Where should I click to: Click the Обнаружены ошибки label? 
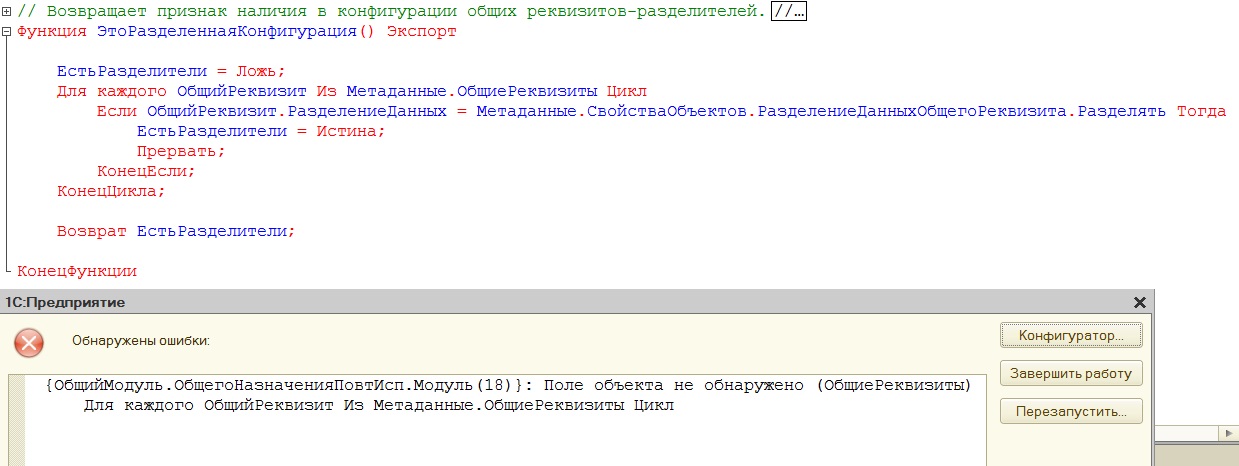(x=141, y=341)
